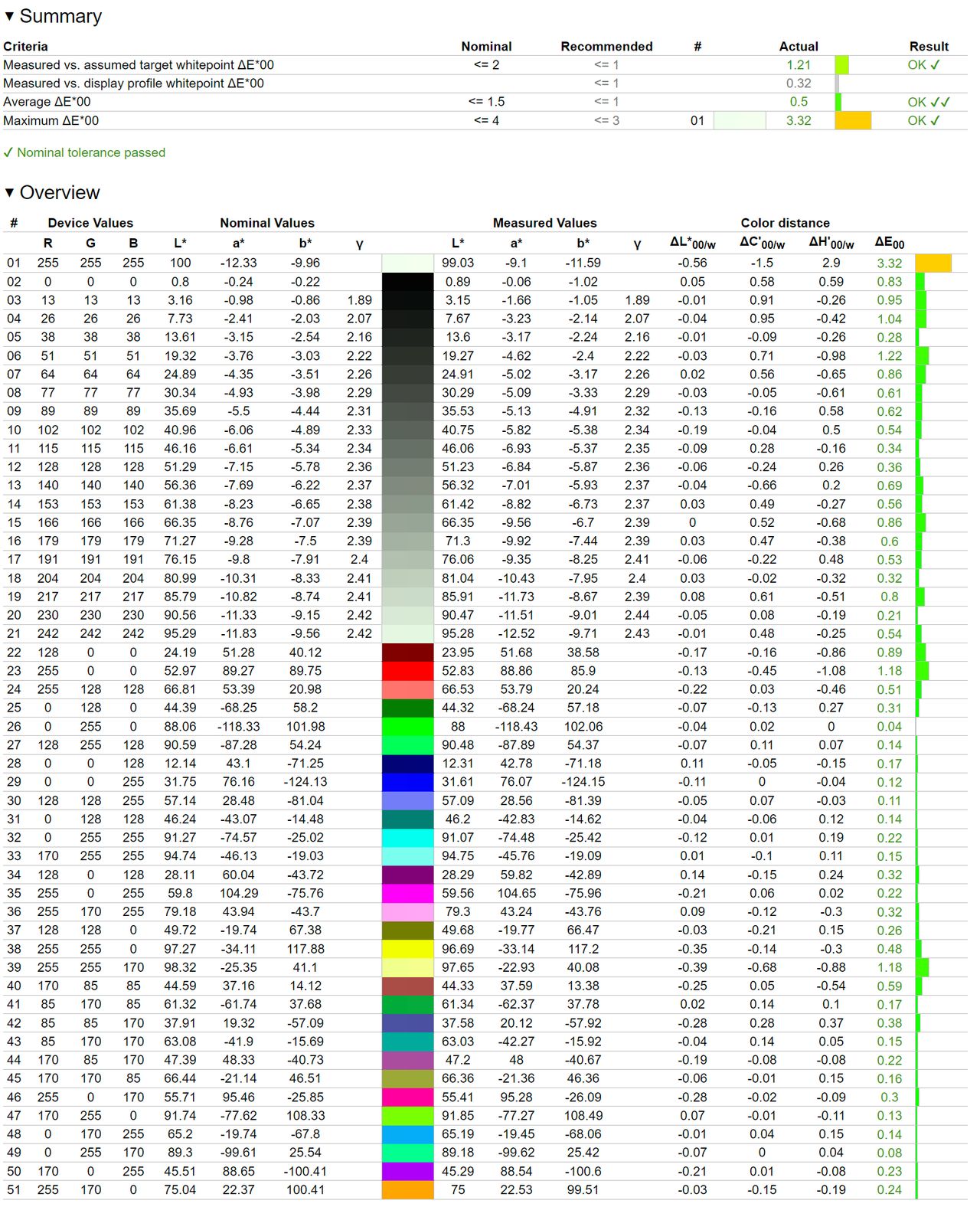This screenshot has height=1207, width=980.
Task: Click the pale yellow swatch in row 39
Action: [x=407, y=967]
